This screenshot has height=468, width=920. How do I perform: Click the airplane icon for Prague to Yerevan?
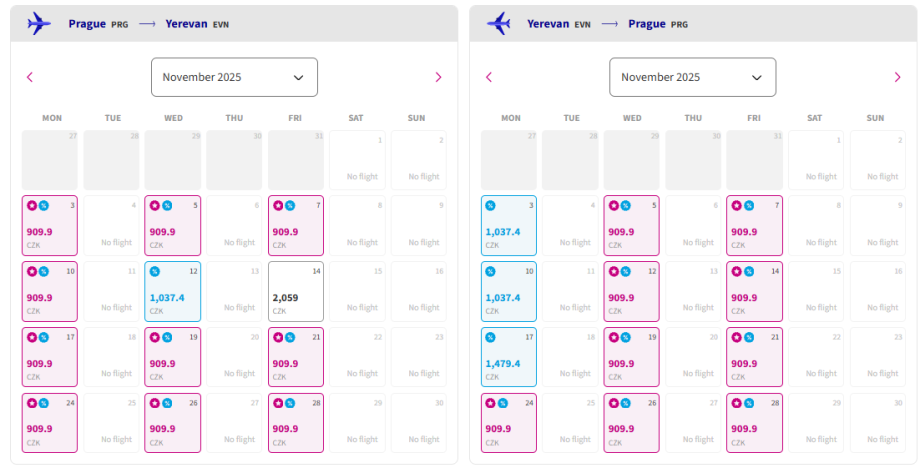click(x=39, y=23)
